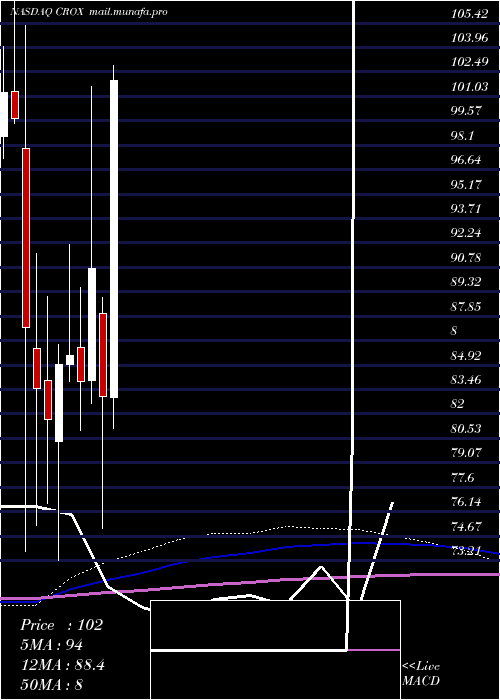The image size is (500, 700).
Task: Click the longest red candlestick body
Action: click(x=26, y=238)
